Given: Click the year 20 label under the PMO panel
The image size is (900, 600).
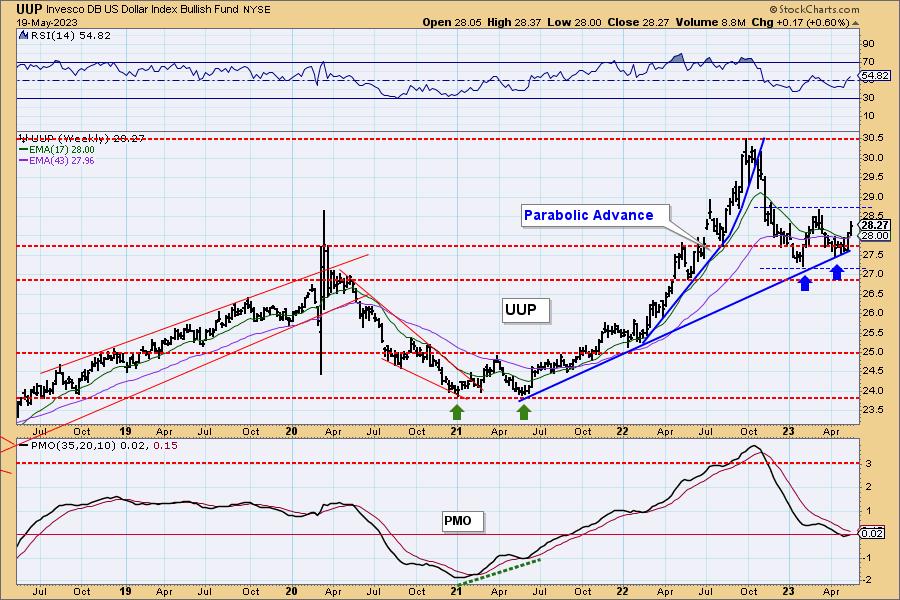Looking at the screenshot, I should point(291,591).
